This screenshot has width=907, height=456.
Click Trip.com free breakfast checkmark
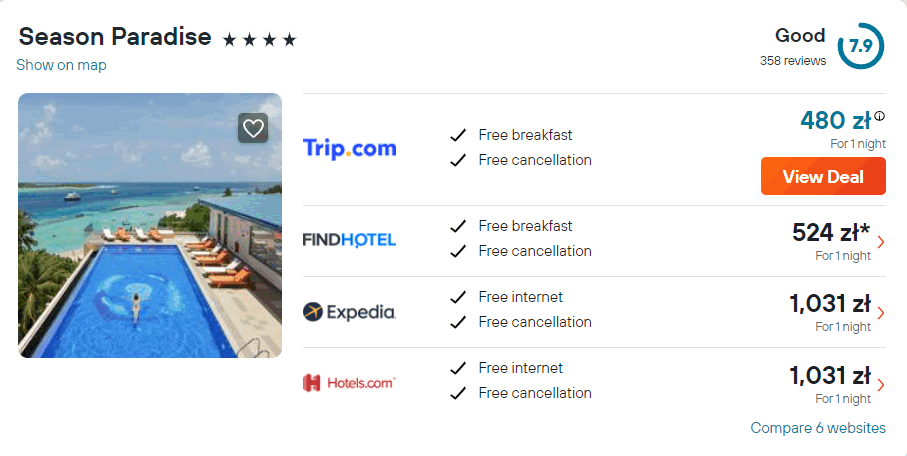pos(458,135)
